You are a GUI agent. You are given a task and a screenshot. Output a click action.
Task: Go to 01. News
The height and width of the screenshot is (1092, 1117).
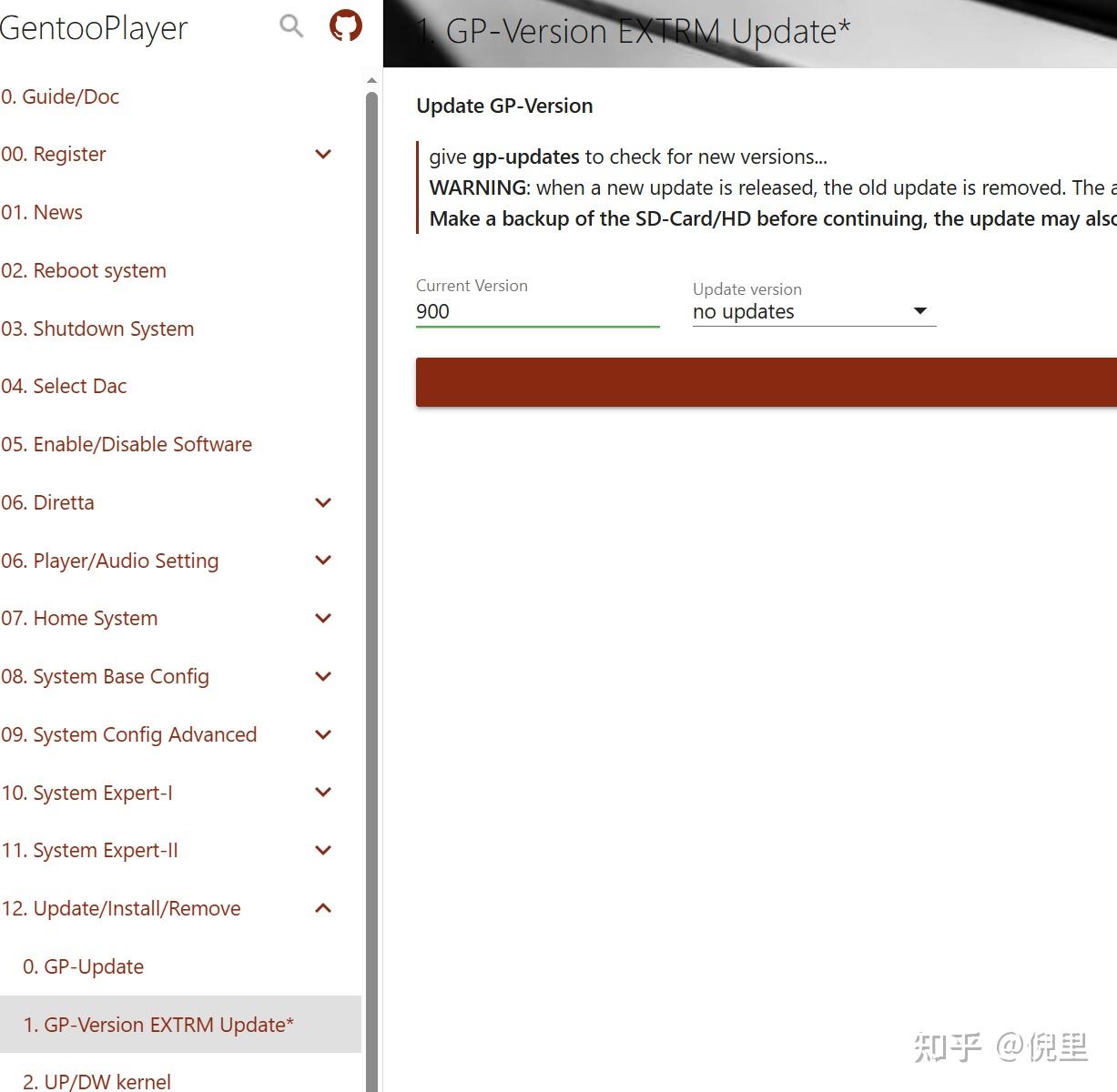click(42, 212)
